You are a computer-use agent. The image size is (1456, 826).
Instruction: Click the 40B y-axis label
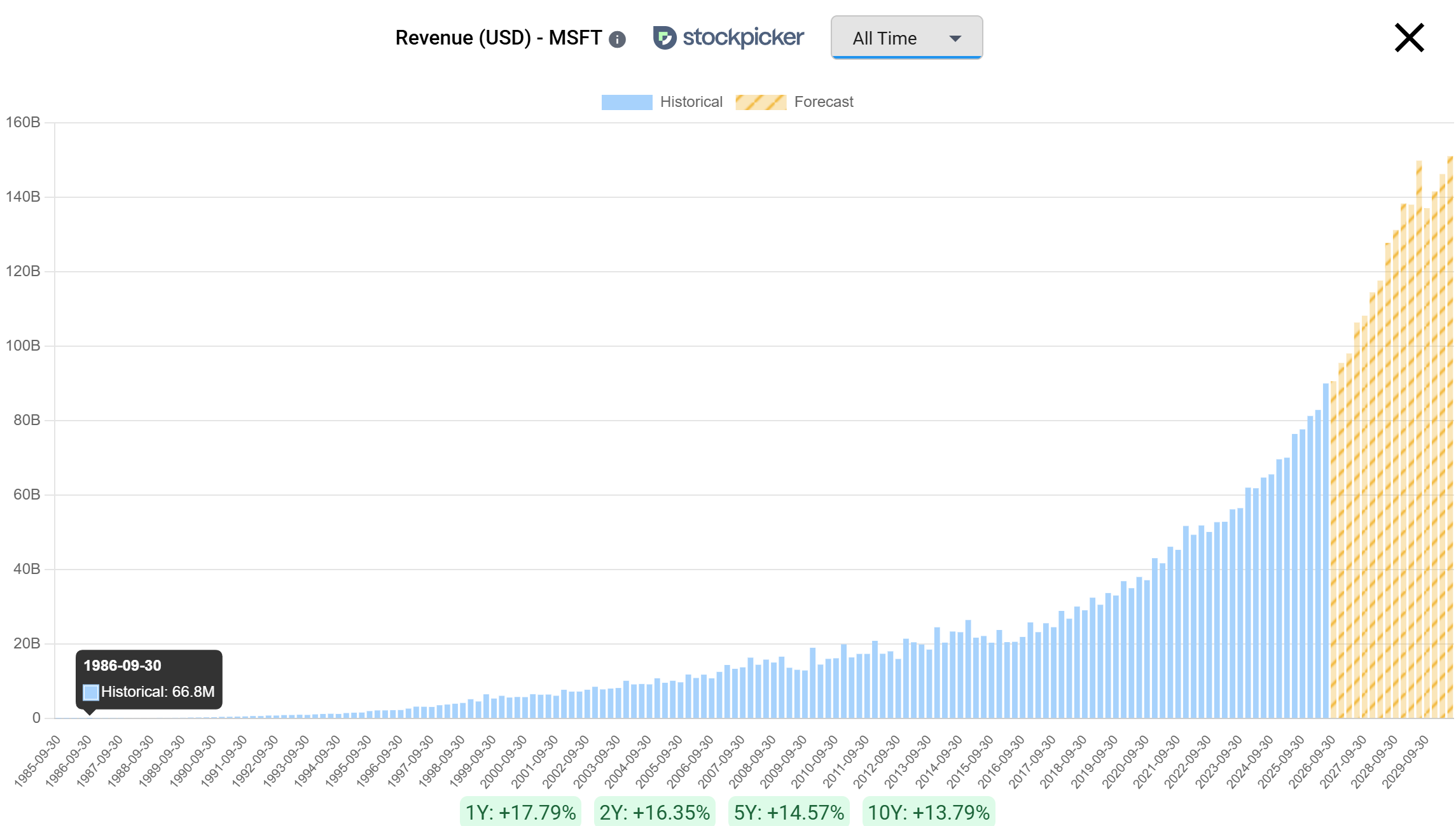pyautogui.click(x=27, y=569)
